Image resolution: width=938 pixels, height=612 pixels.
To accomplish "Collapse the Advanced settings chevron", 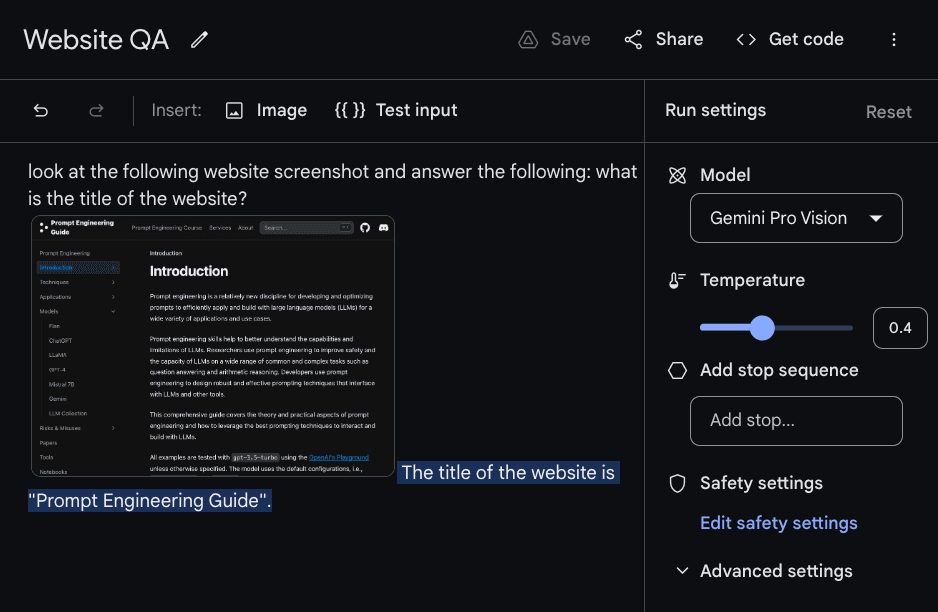I will click(x=682, y=571).
